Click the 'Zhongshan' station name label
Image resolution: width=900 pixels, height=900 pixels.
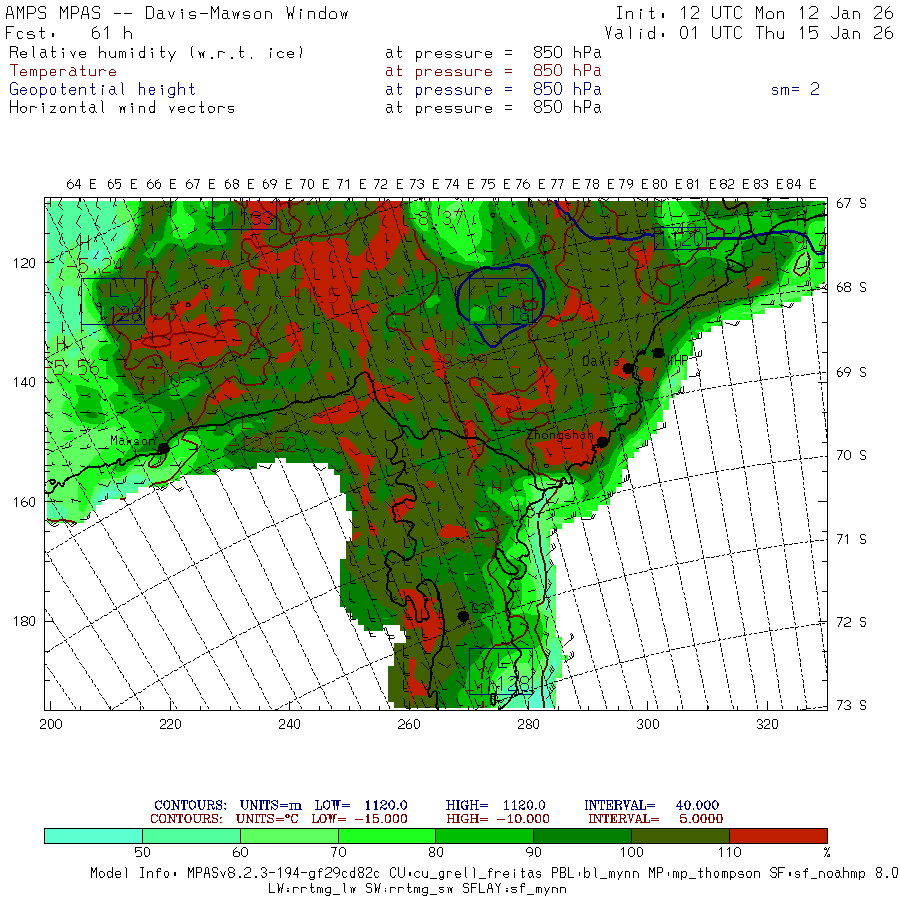pyautogui.click(x=560, y=435)
